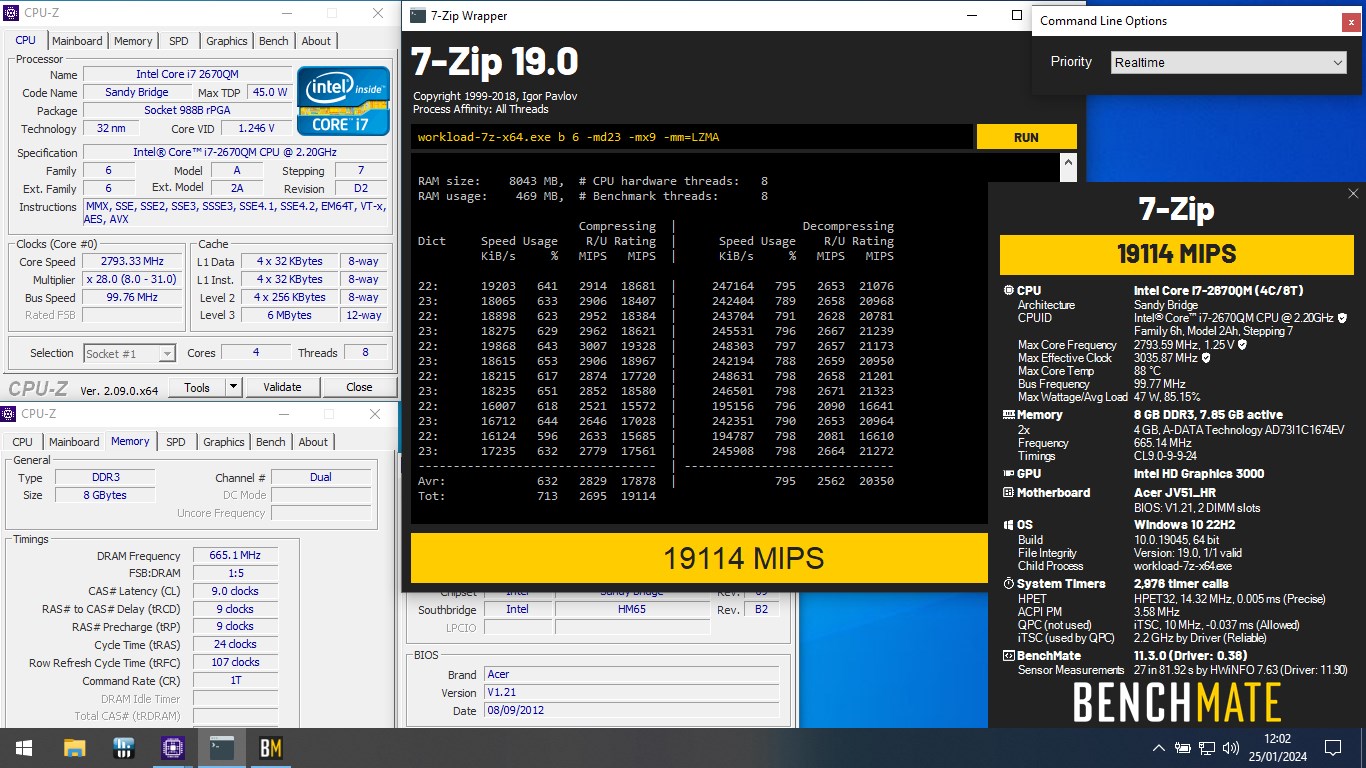Close the Command Line Options window
The width and height of the screenshot is (1366, 768).
[1351, 22]
